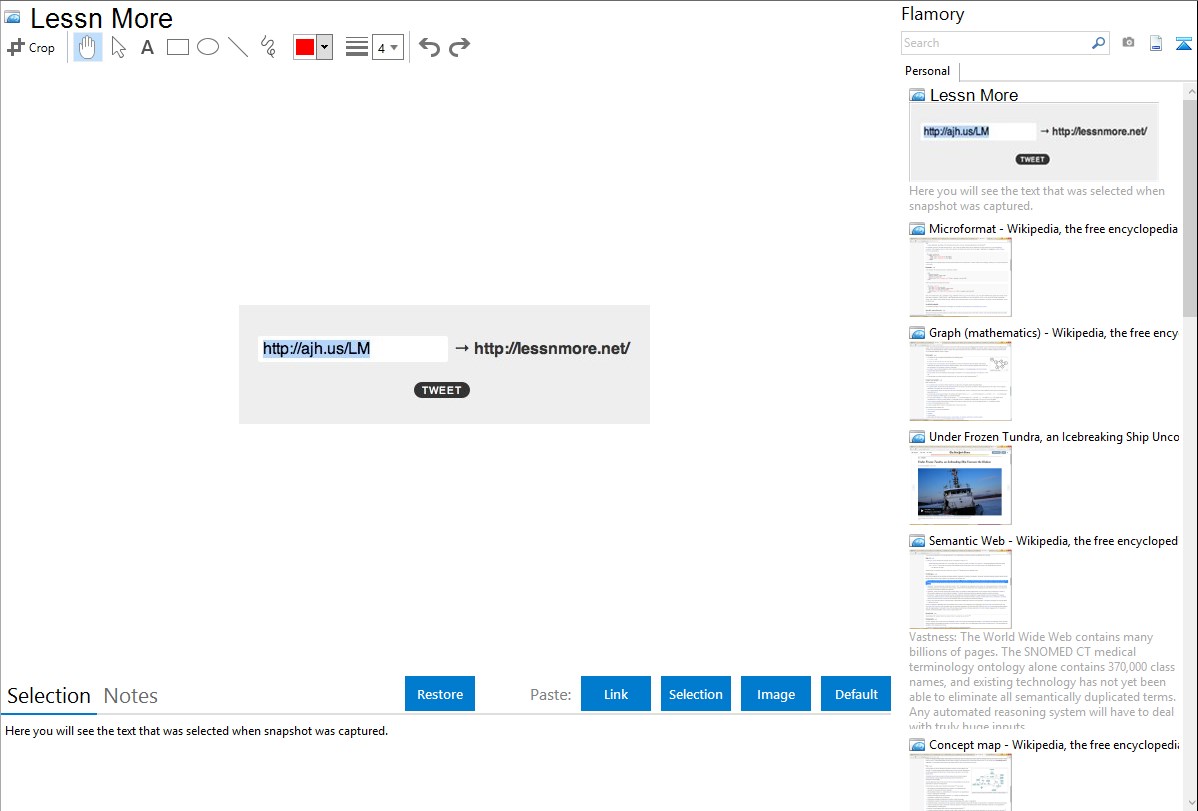Click the Concept map - Wikipedia title text

coord(1054,745)
